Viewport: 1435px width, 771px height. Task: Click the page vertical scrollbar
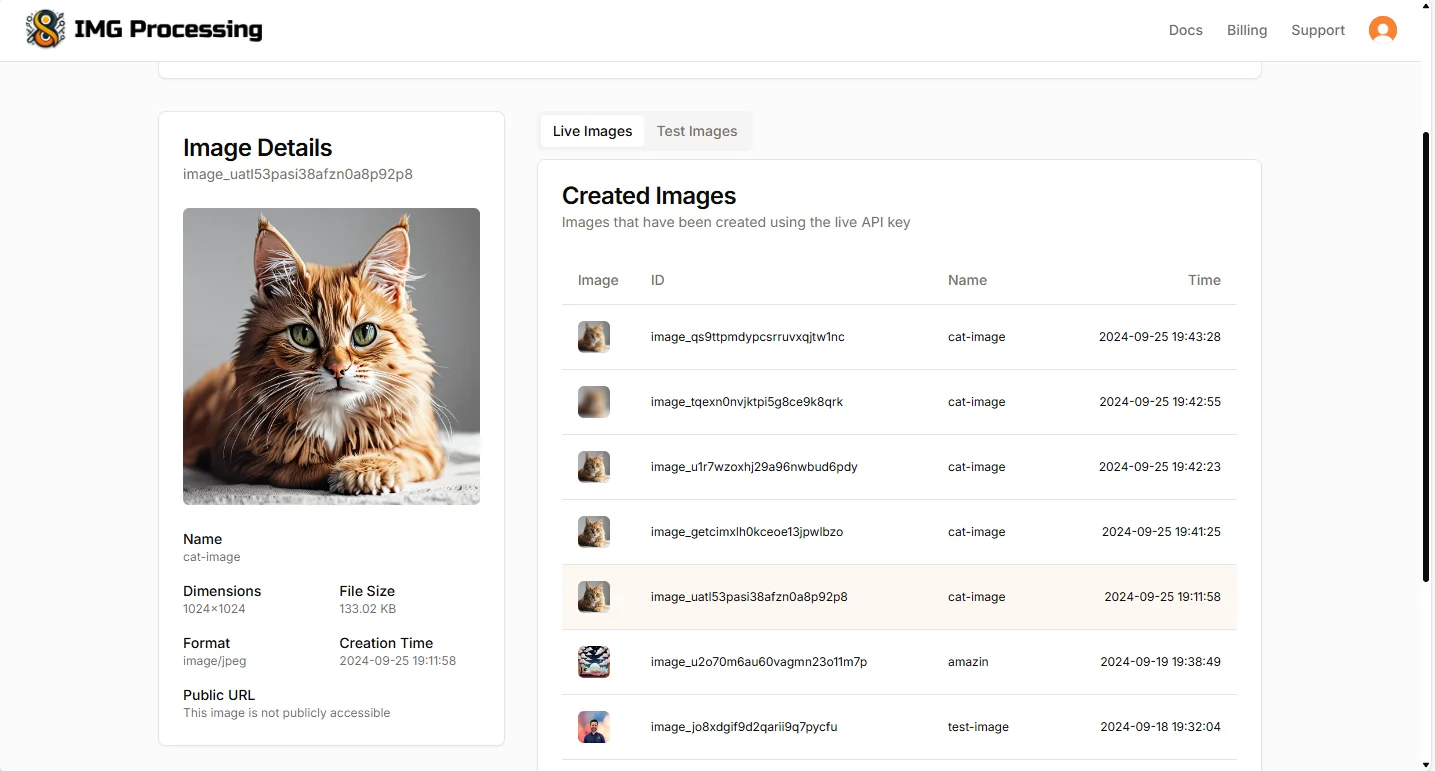pos(1427,350)
